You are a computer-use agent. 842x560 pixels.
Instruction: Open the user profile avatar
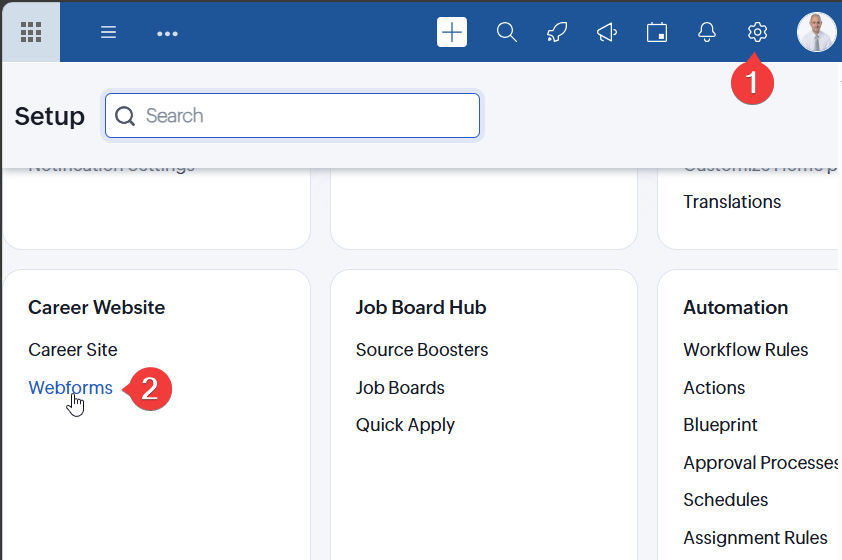pyautogui.click(x=816, y=32)
